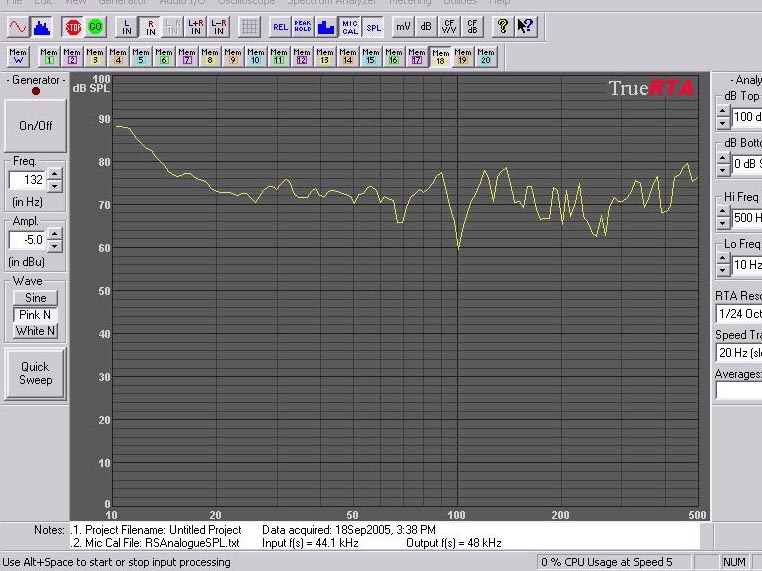Image resolution: width=762 pixels, height=571 pixels.
Task: Click the question mark help icon
Action: (x=503, y=27)
